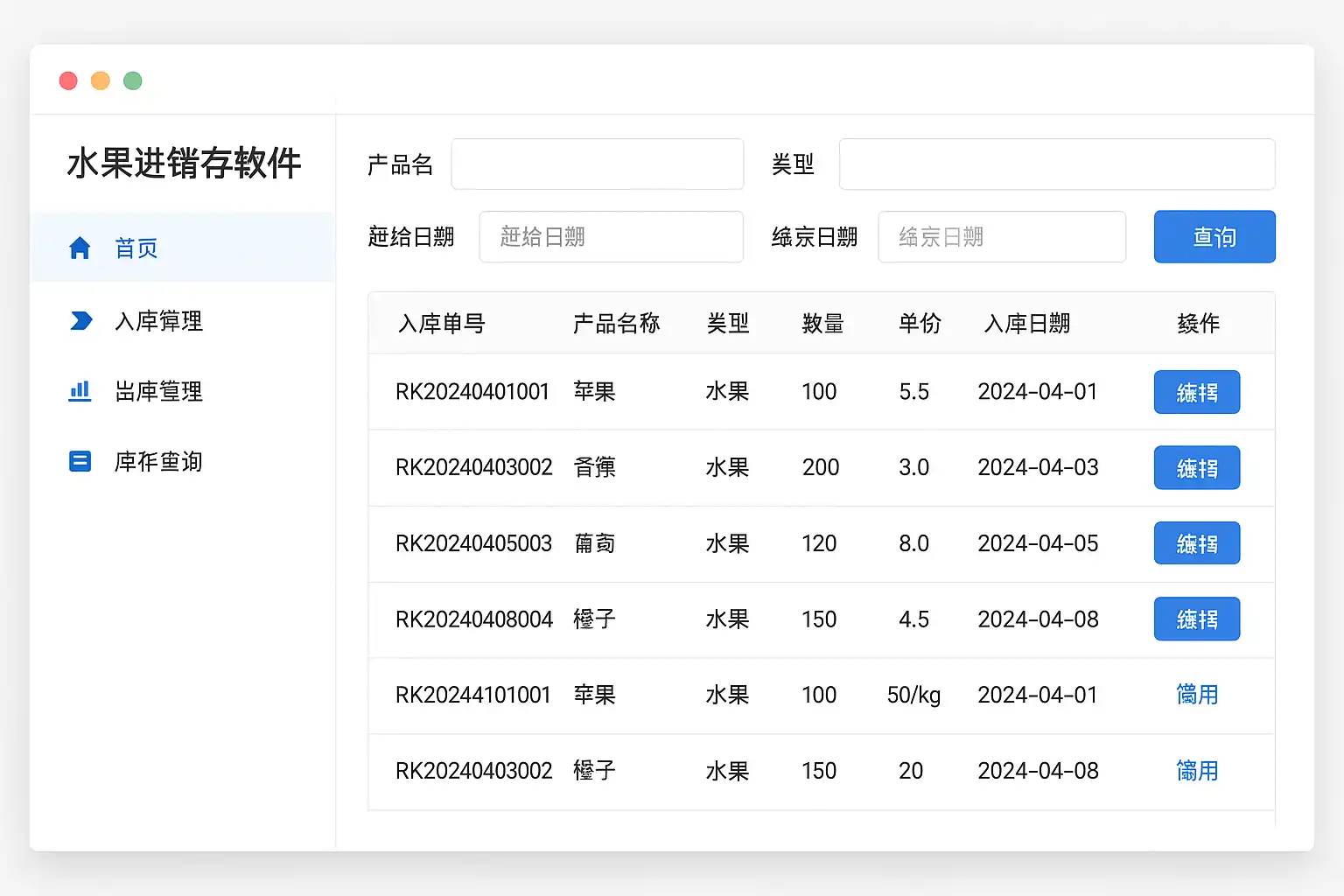Click the blue link in RK20244101001 row
The width and height of the screenshot is (1344, 896).
click(1196, 695)
